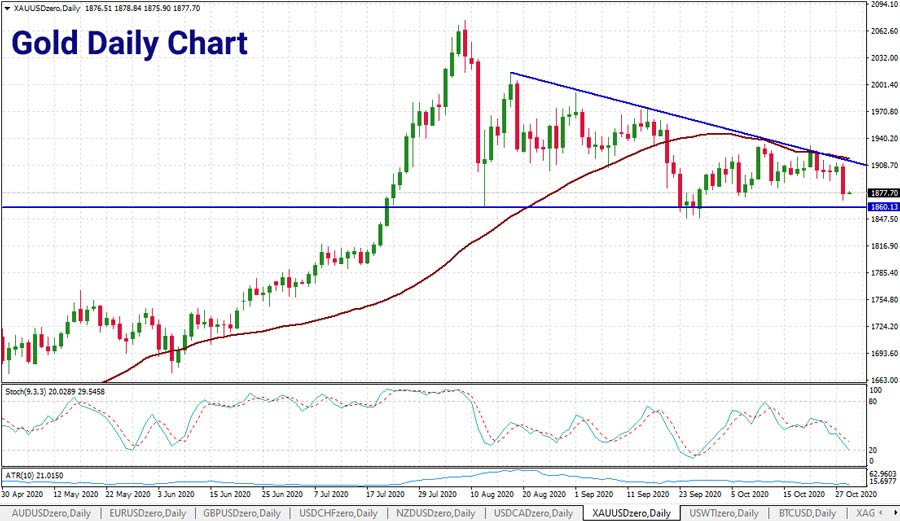This screenshot has width=900, height=521.
Task: Click the 62.9603 ATR scale value
Action: (885, 474)
